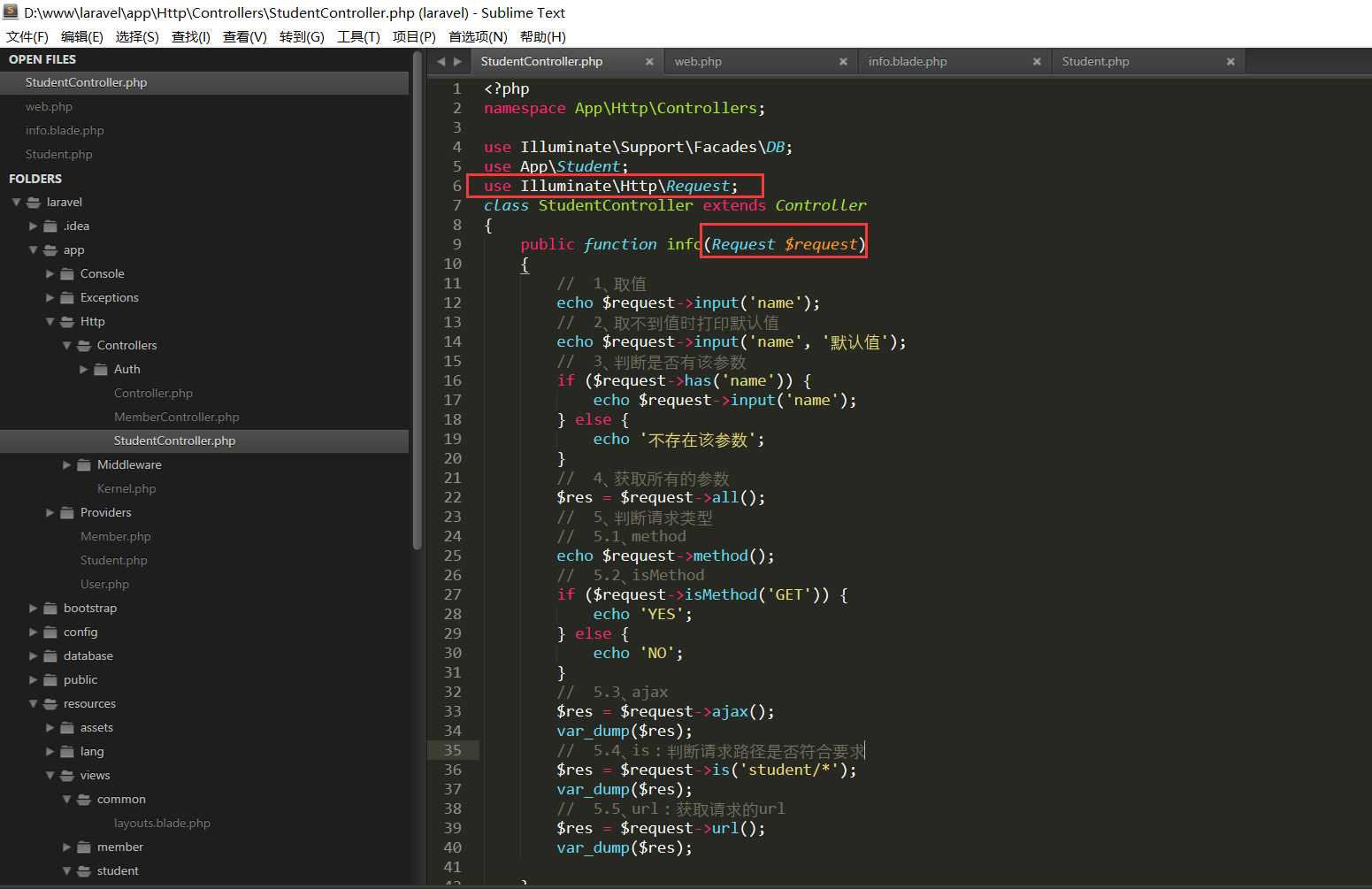Select StudentController.php in the folder tree
This screenshot has width=1372, height=889.
click(204, 441)
